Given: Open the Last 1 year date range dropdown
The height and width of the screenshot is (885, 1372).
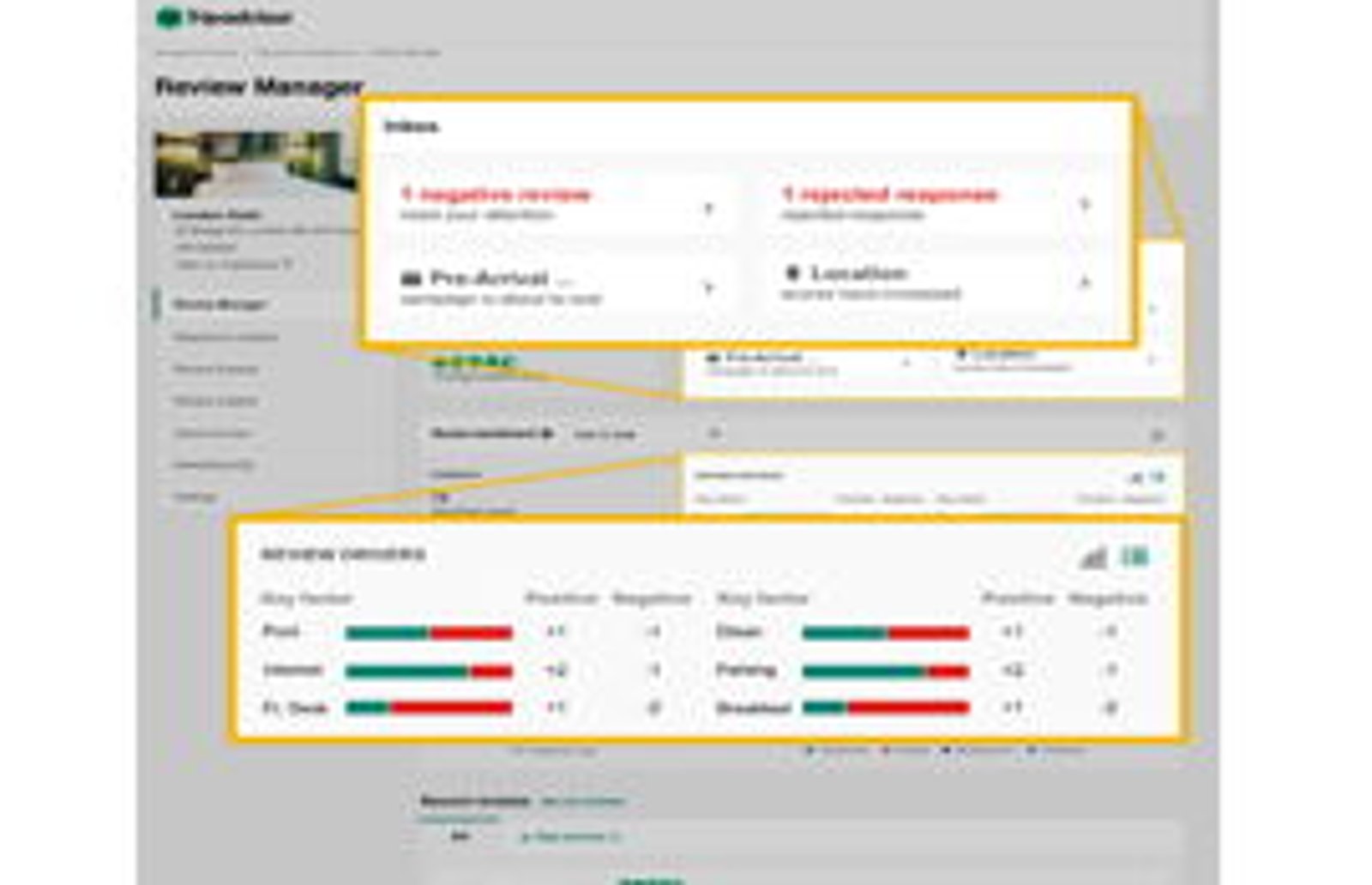Looking at the screenshot, I should pos(605,435).
